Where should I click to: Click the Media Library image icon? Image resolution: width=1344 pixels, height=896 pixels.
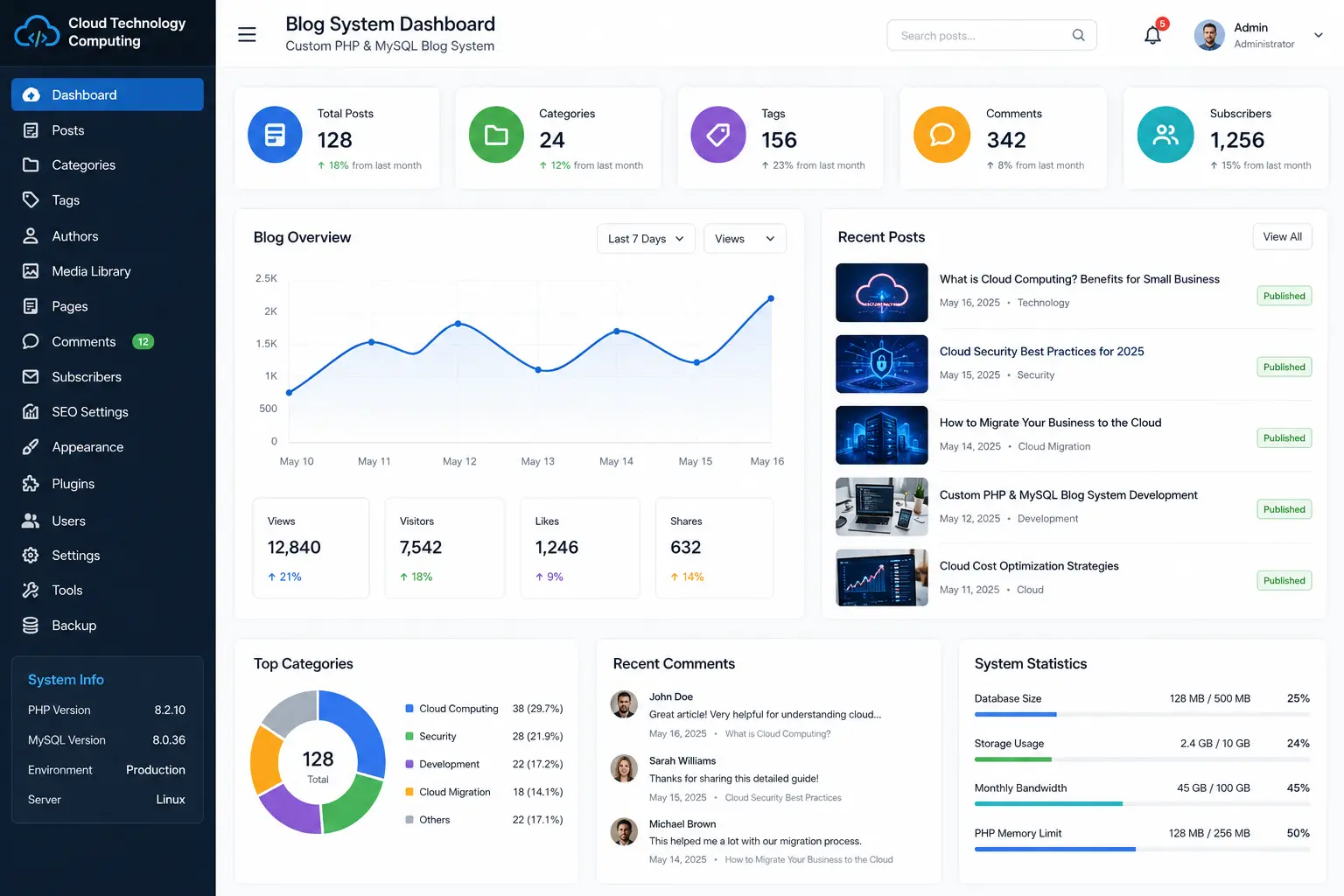point(31,271)
